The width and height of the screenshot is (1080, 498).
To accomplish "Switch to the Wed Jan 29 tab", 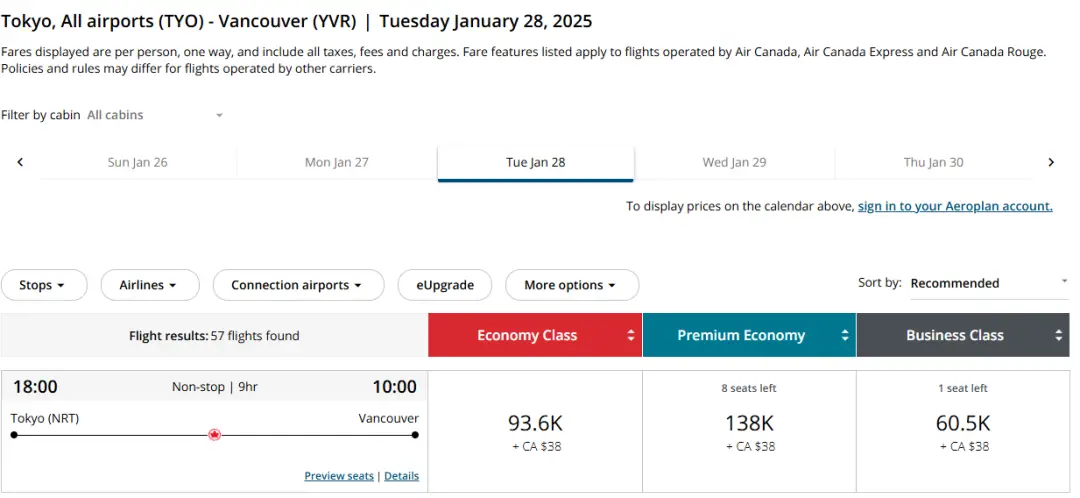I will [734, 162].
